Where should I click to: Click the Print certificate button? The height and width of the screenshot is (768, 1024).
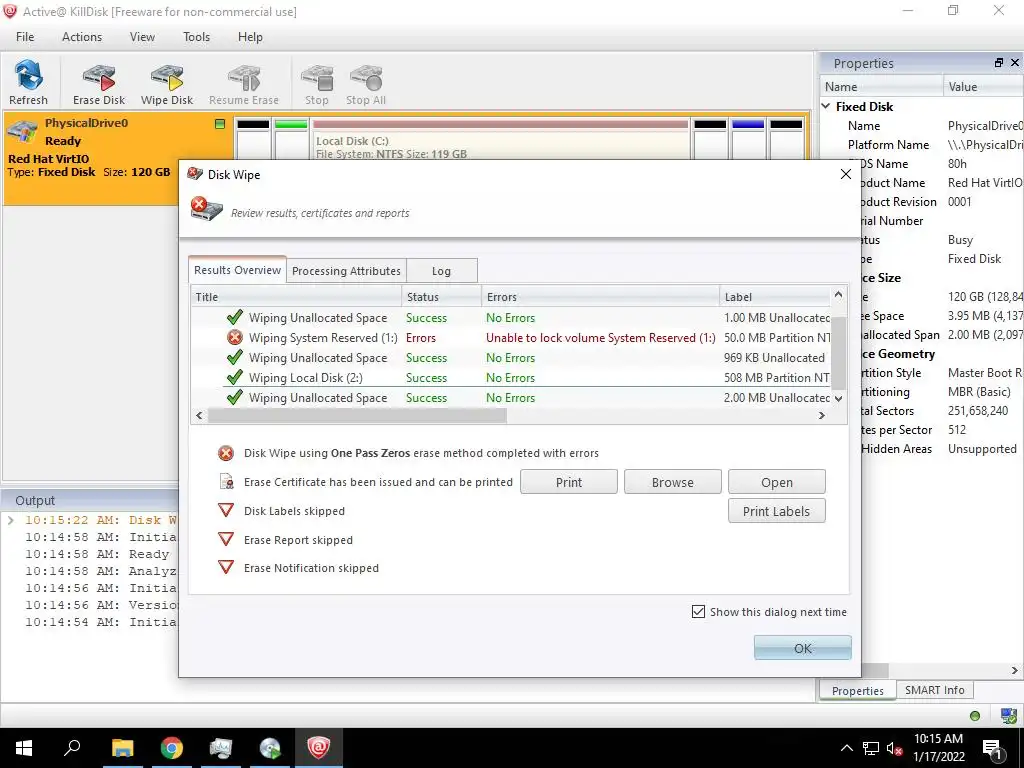tap(568, 482)
